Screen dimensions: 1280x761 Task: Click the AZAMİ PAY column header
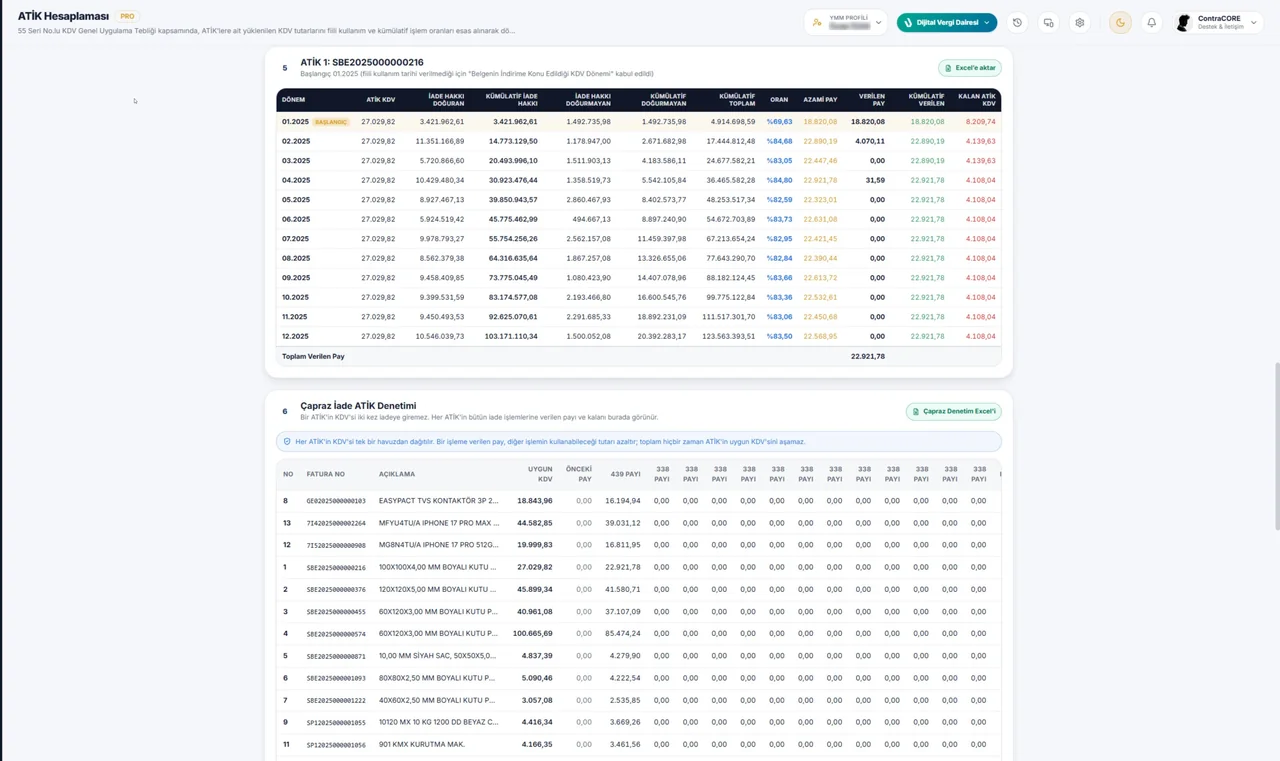click(x=820, y=100)
